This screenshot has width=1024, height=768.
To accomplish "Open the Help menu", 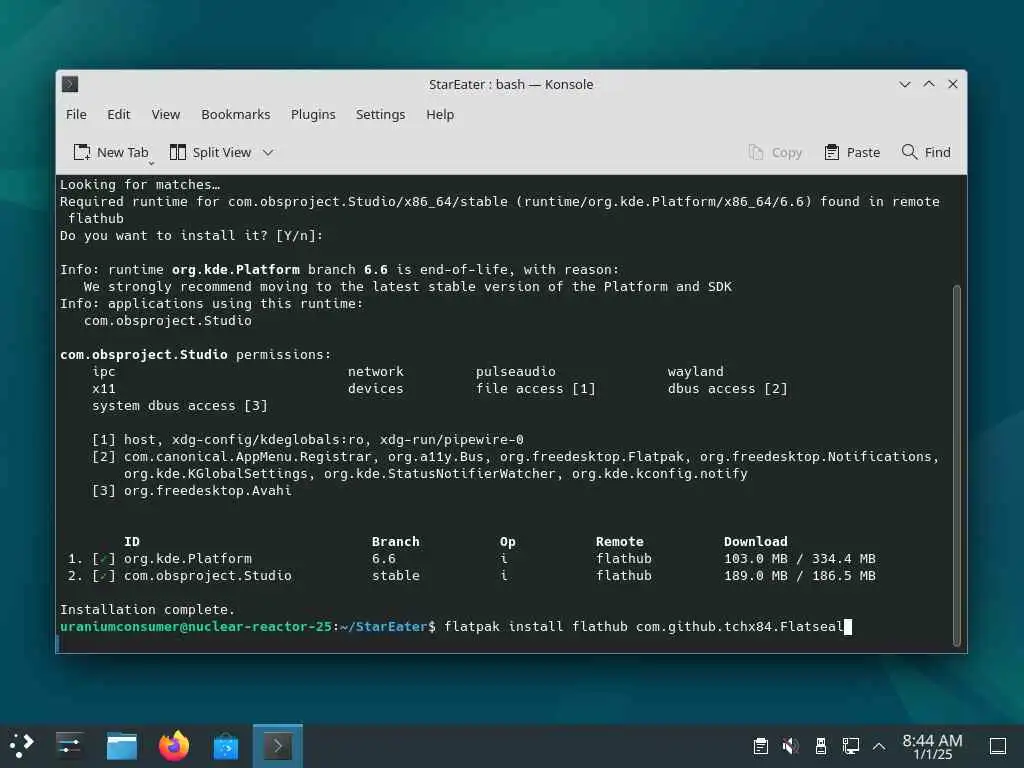I will pos(440,114).
